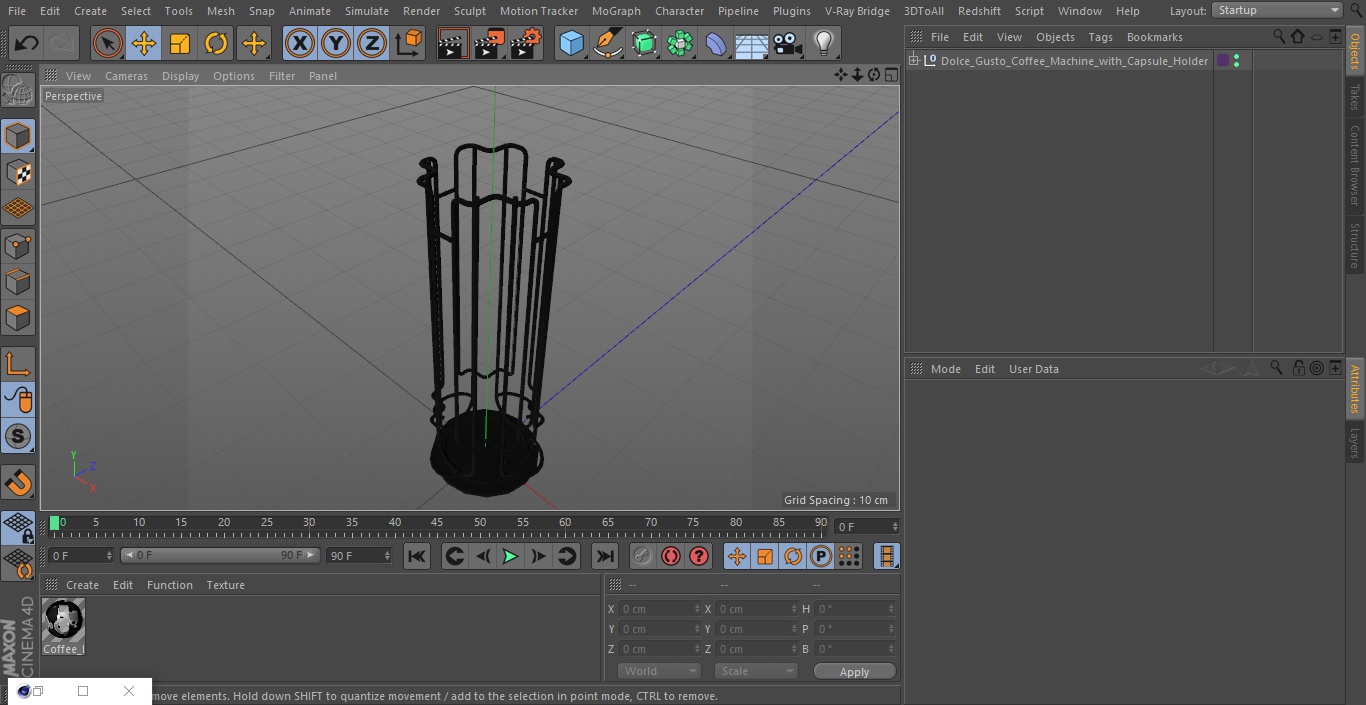The height and width of the screenshot is (705, 1366).
Task: Add a Light object
Action: point(823,43)
